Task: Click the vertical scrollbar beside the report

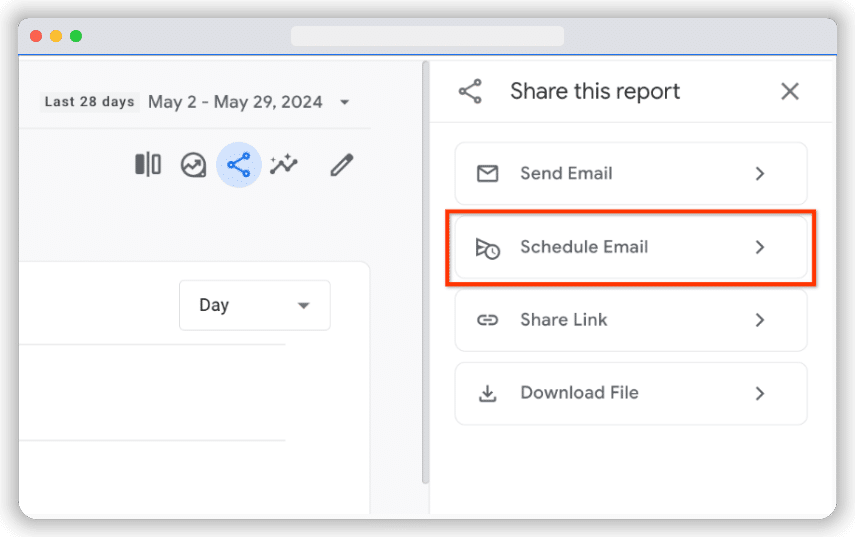Action: [x=426, y=272]
